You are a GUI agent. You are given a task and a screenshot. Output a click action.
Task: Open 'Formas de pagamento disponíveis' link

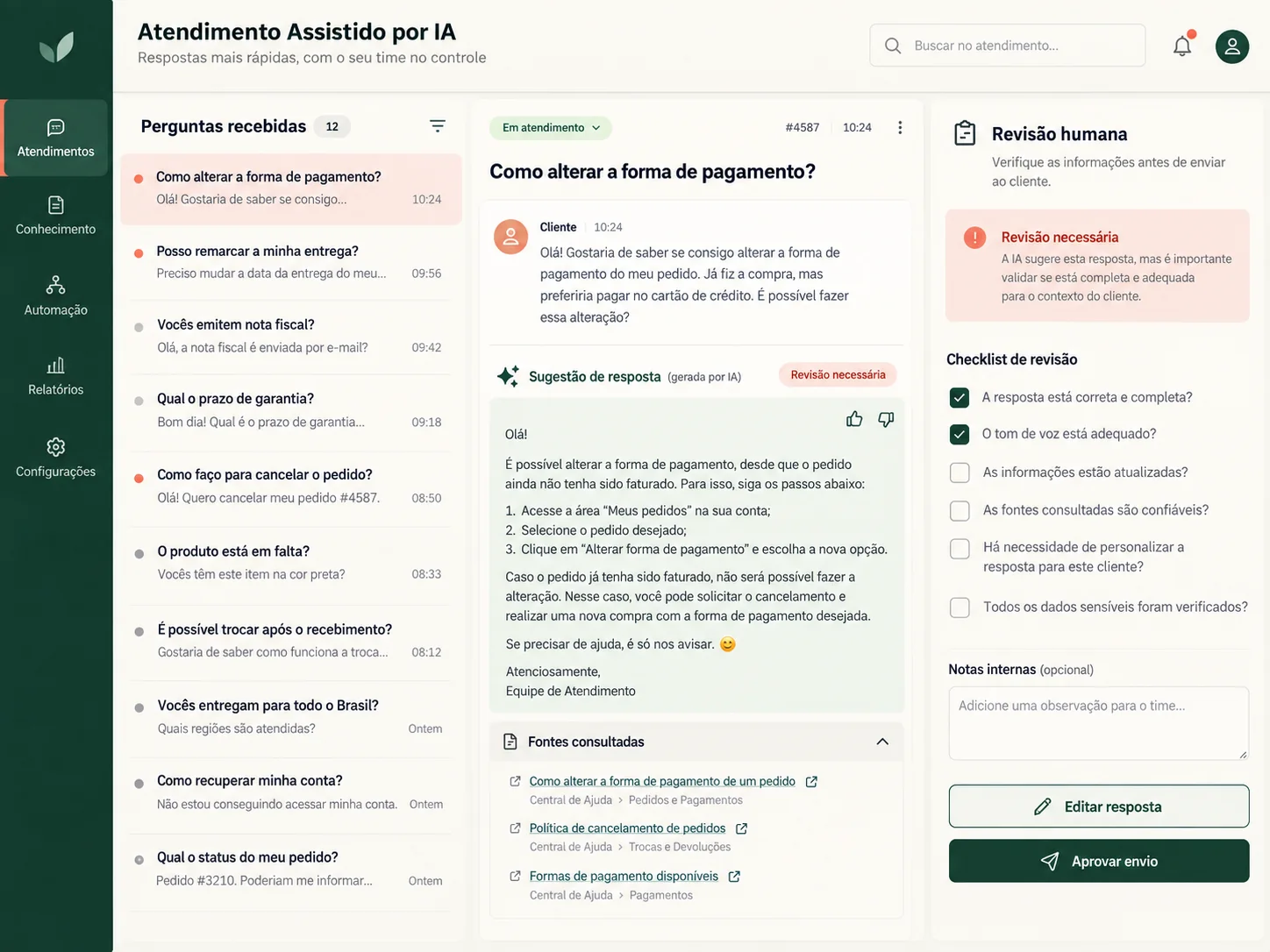[x=624, y=877]
